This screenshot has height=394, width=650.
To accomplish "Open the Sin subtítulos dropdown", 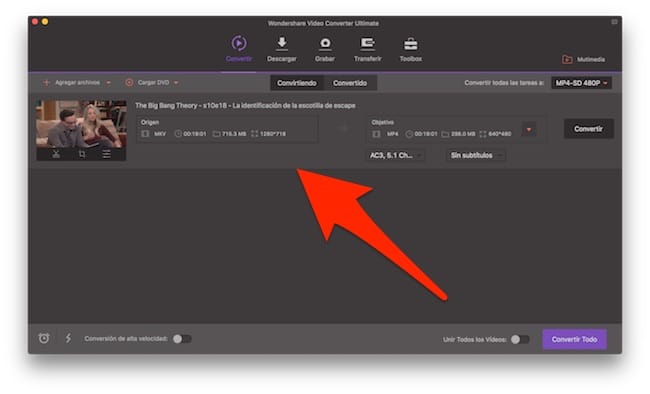I will pyautogui.click(x=476, y=156).
